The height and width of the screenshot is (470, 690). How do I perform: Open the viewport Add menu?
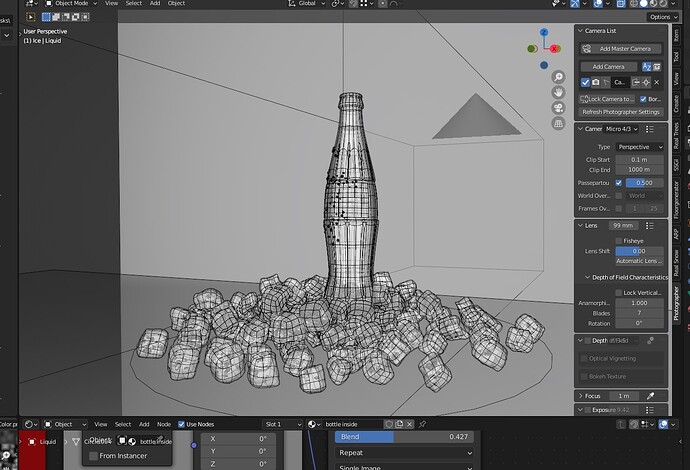point(155,4)
